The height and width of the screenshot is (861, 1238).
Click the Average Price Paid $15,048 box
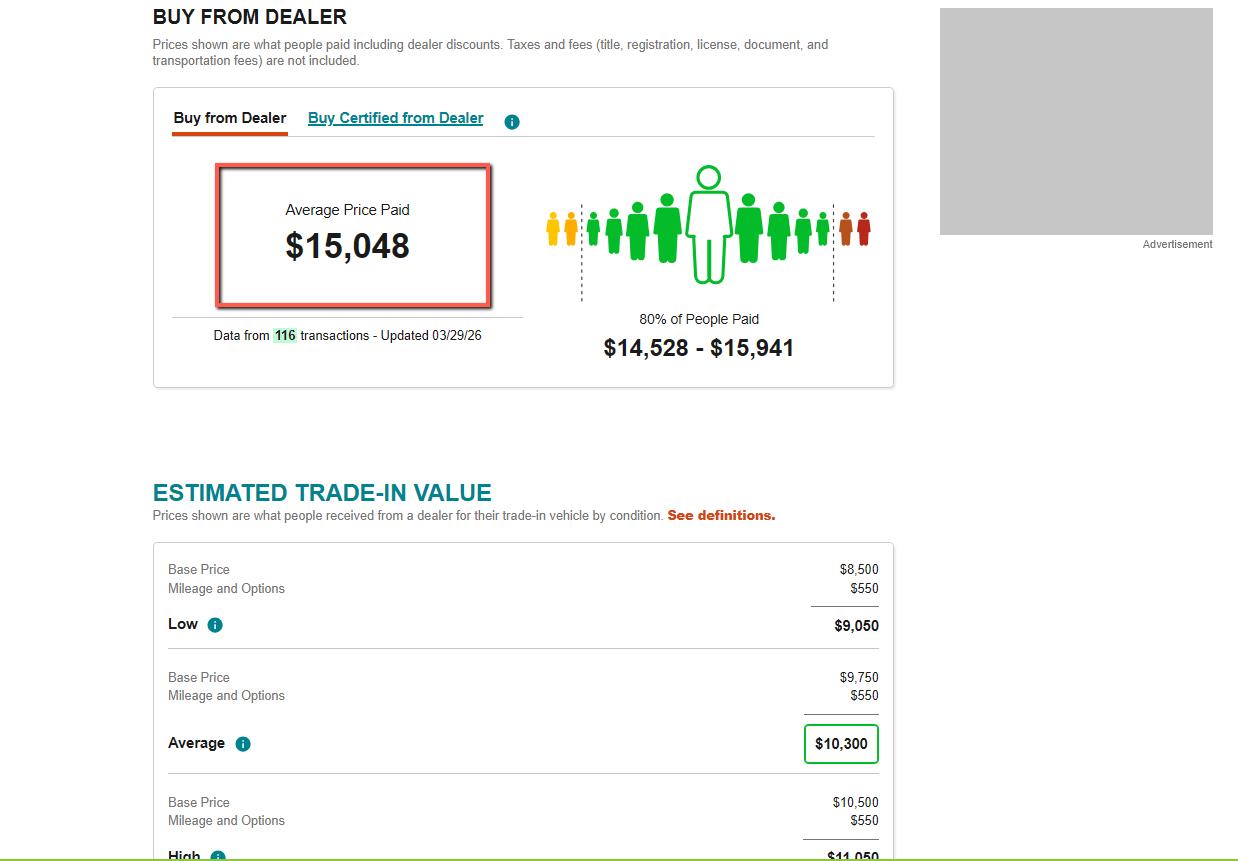point(353,236)
